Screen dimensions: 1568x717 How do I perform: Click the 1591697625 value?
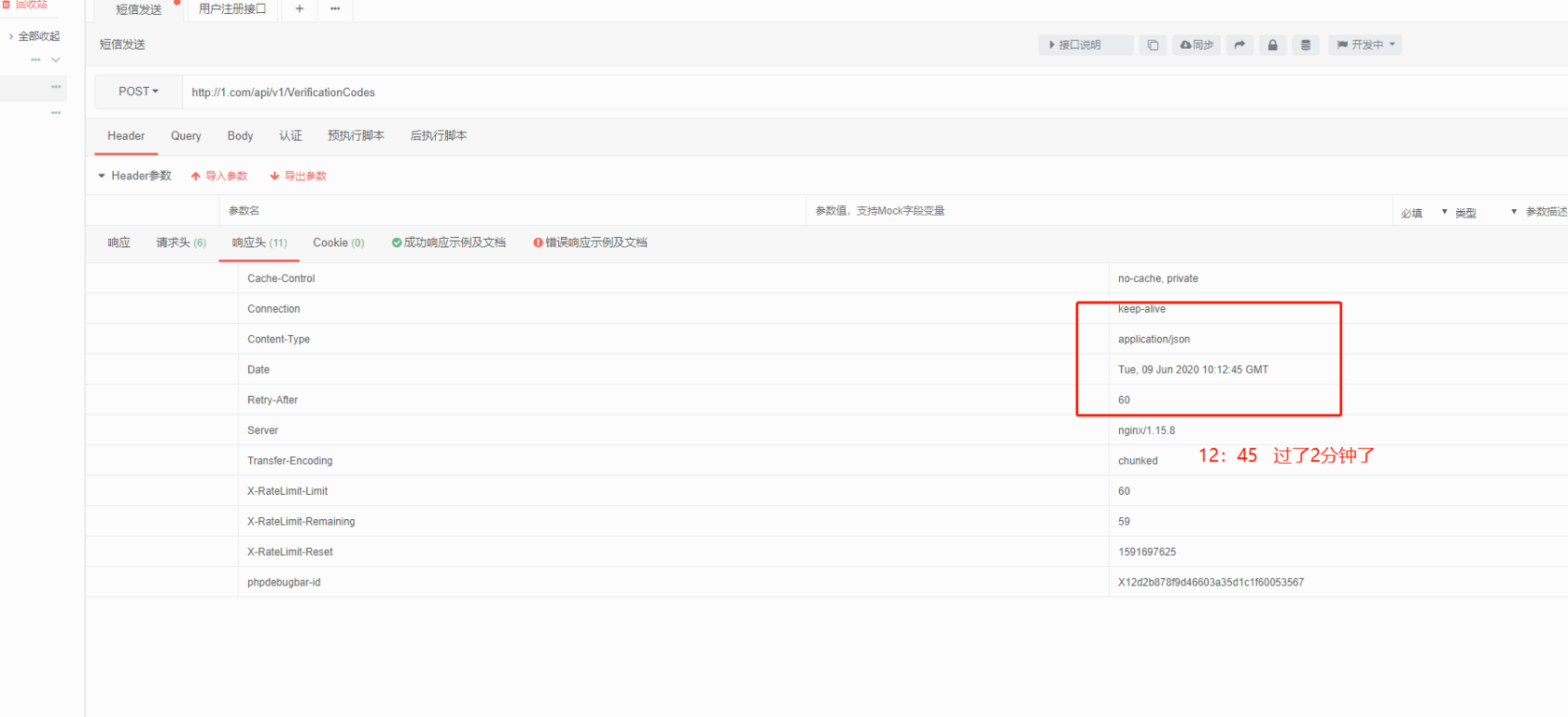(1147, 552)
